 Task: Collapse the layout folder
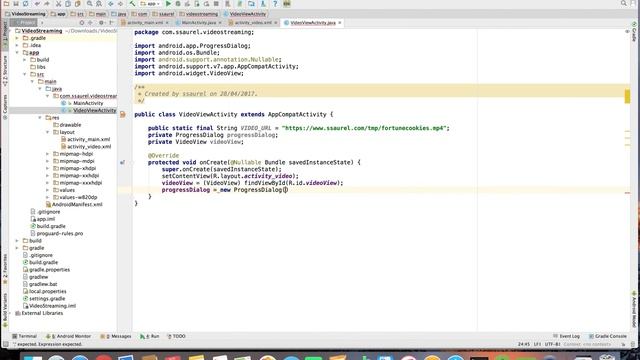pyautogui.click(x=48, y=132)
